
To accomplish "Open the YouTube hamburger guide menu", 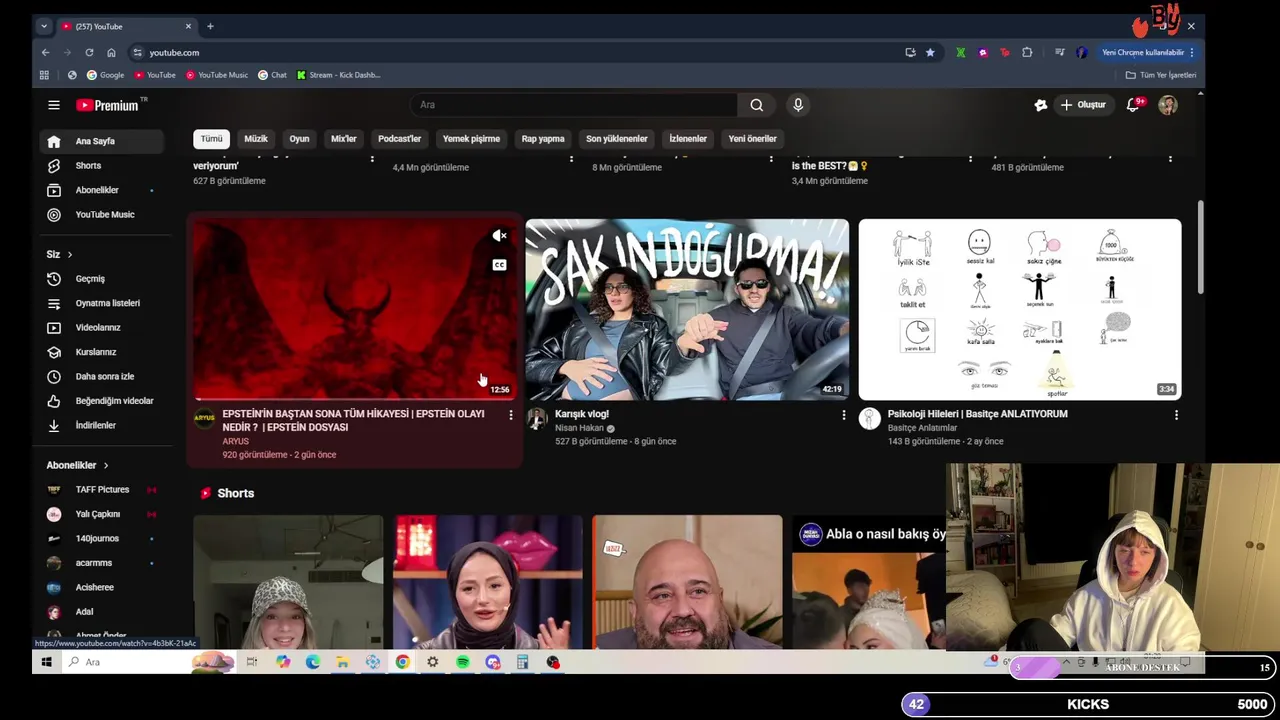I will pos(54,105).
